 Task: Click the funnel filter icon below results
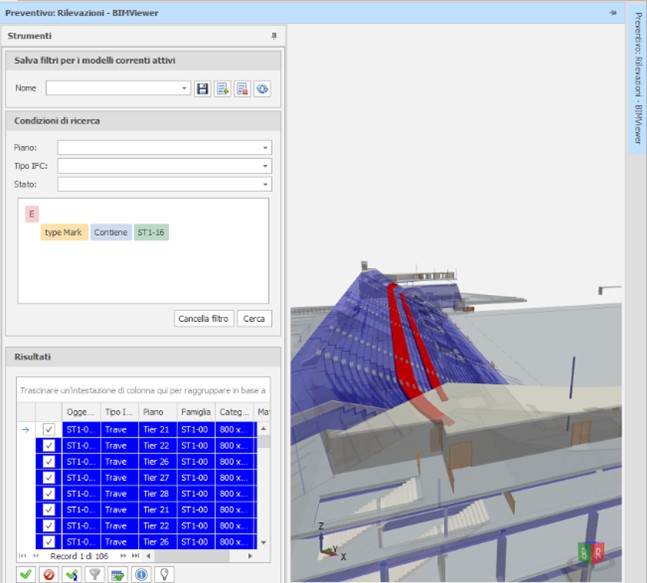(x=94, y=574)
